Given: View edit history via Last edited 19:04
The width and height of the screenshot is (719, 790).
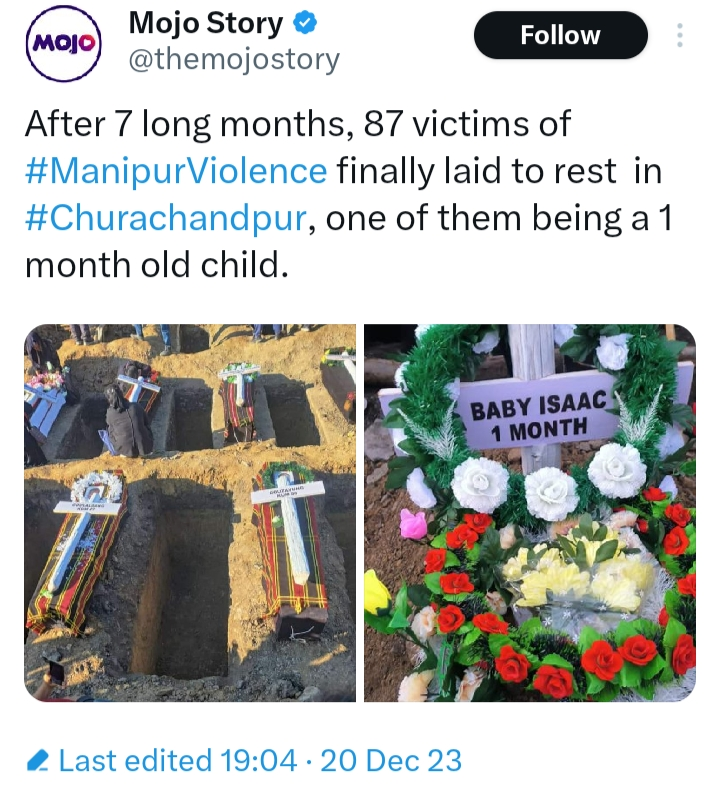Looking at the screenshot, I should [x=177, y=760].
